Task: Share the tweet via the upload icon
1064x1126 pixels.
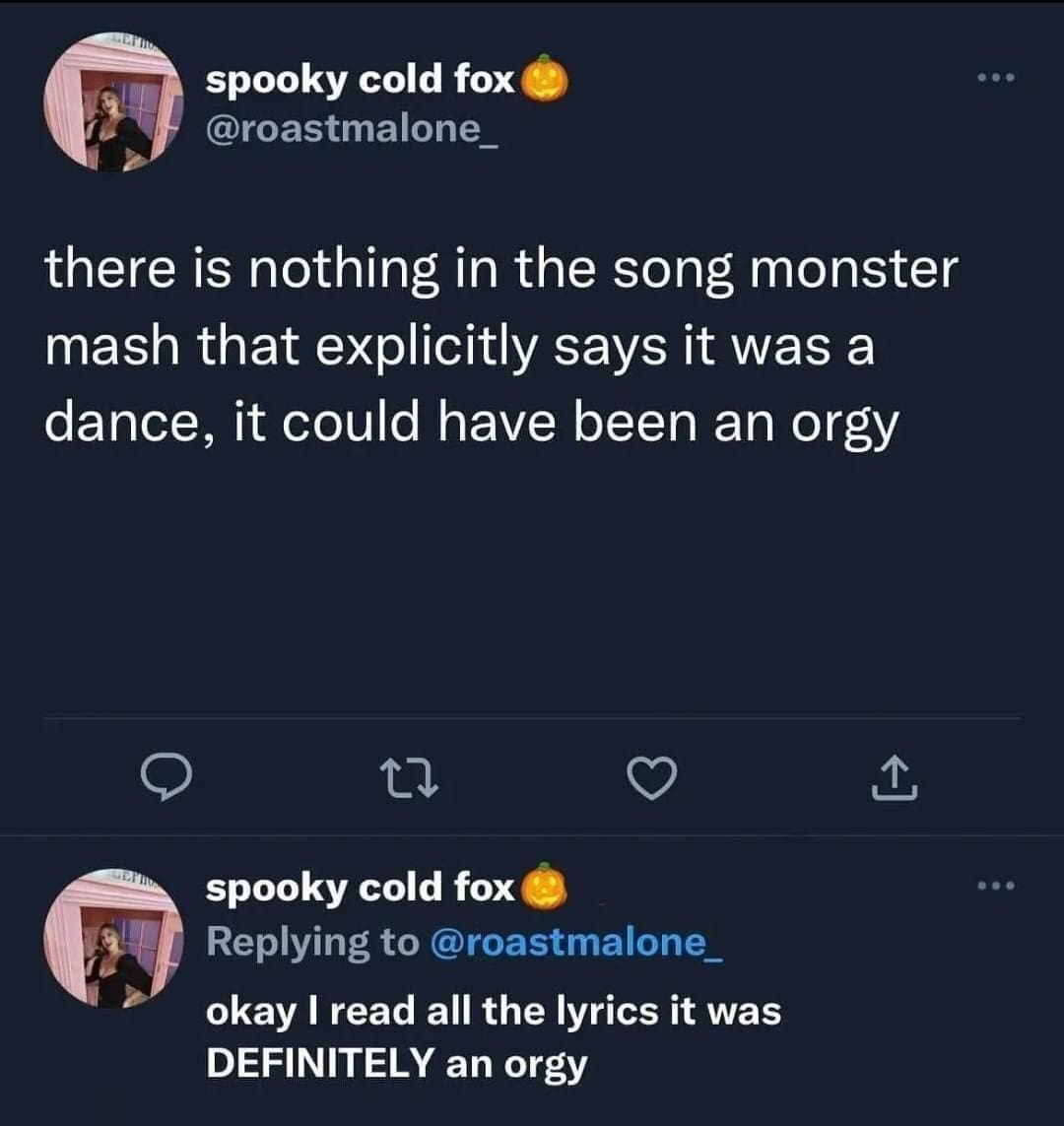Action: 895,778
